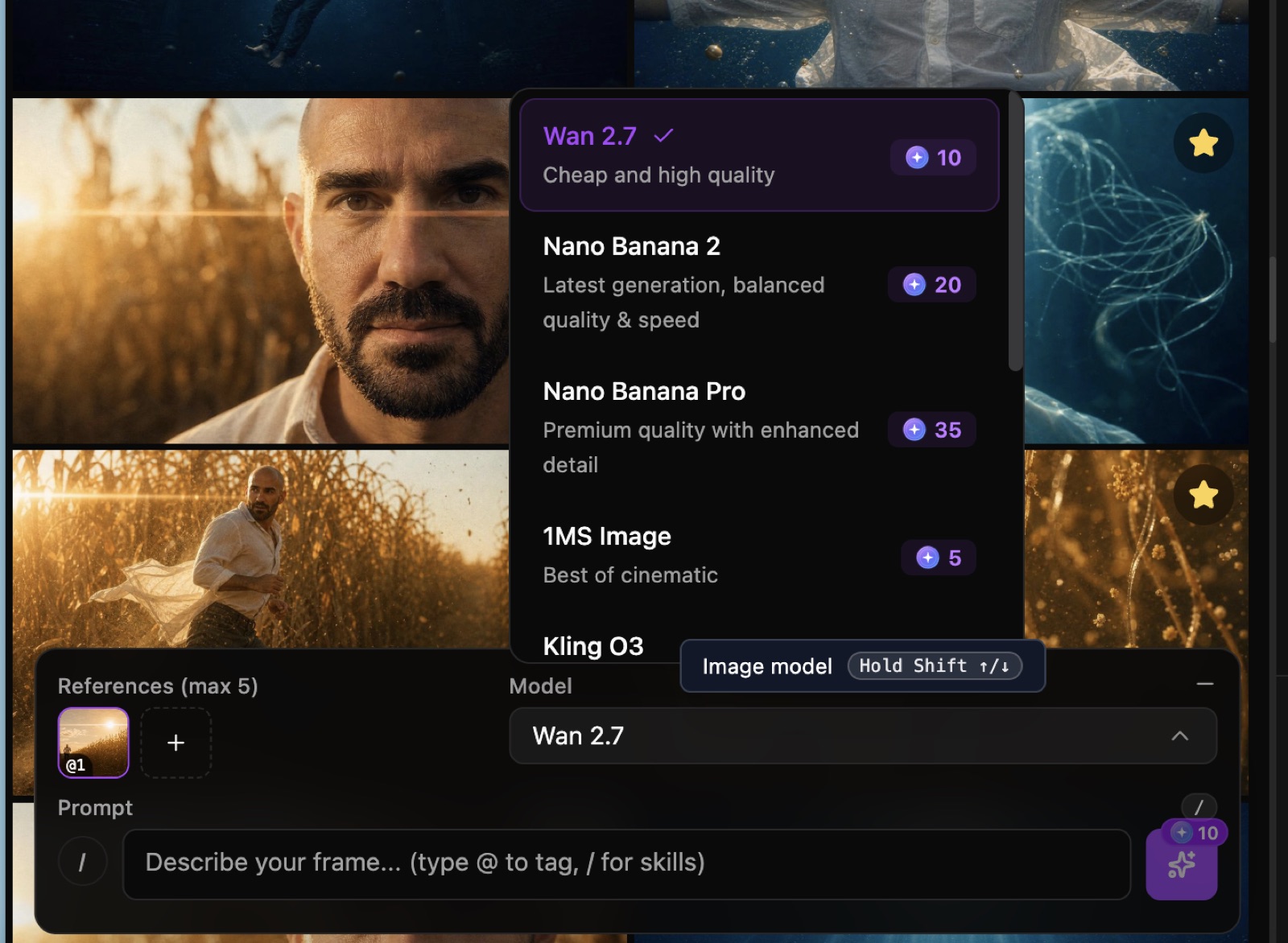The width and height of the screenshot is (1288, 943).
Task: Click the Best of cinematic description
Action: click(630, 575)
